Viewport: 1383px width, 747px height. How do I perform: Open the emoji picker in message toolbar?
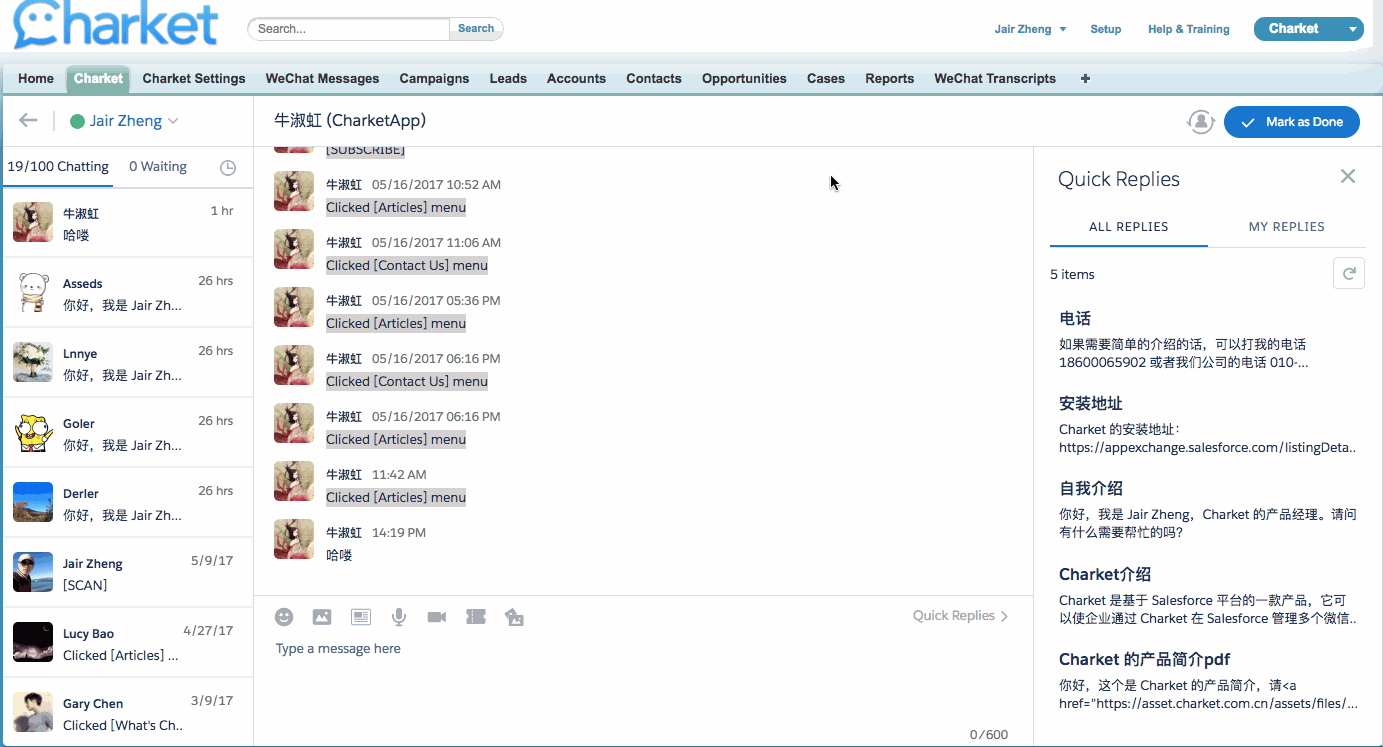pyautogui.click(x=284, y=617)
